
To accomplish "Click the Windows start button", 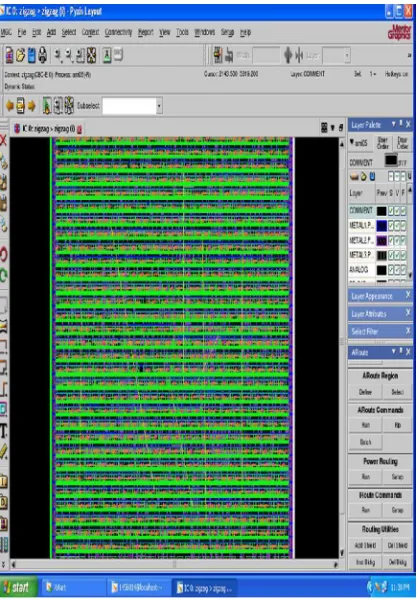I will [x=18, y=587].
